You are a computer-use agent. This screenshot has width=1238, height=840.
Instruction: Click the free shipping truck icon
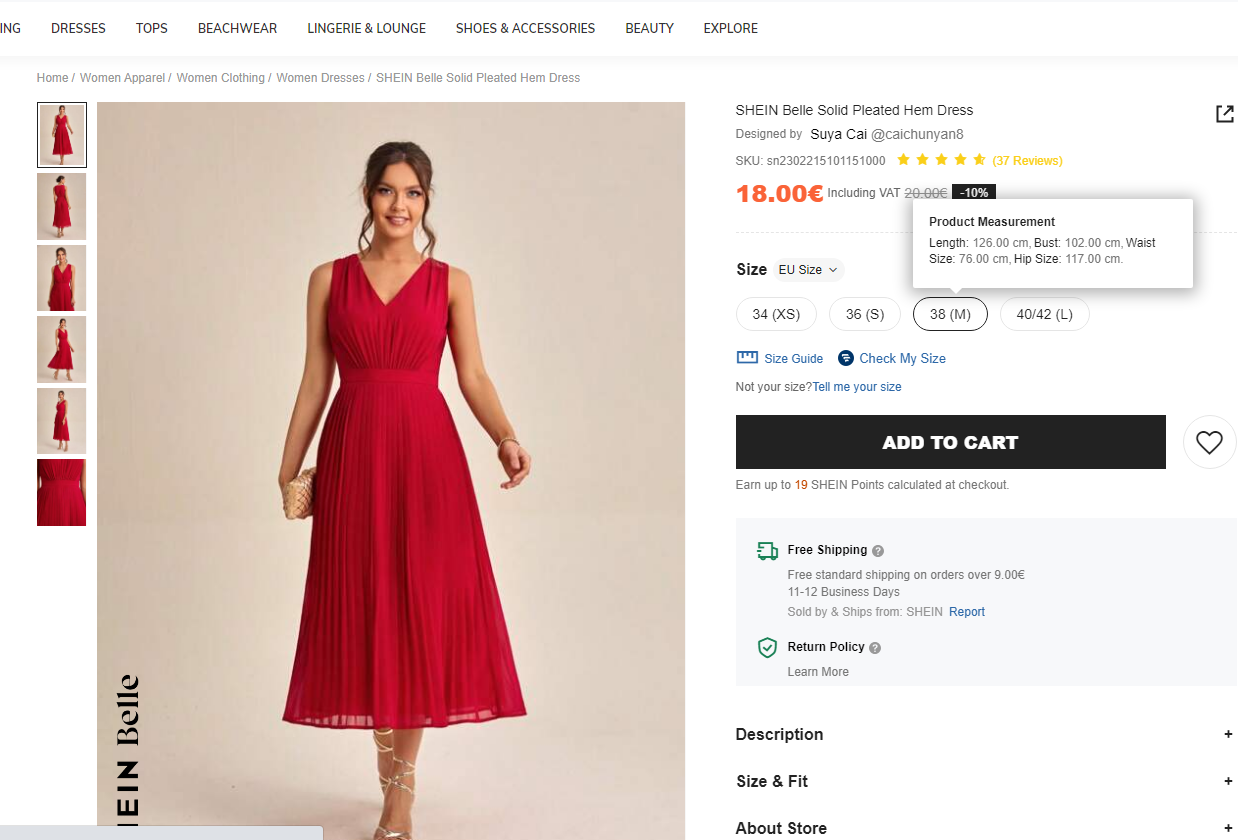coord(767,550)
